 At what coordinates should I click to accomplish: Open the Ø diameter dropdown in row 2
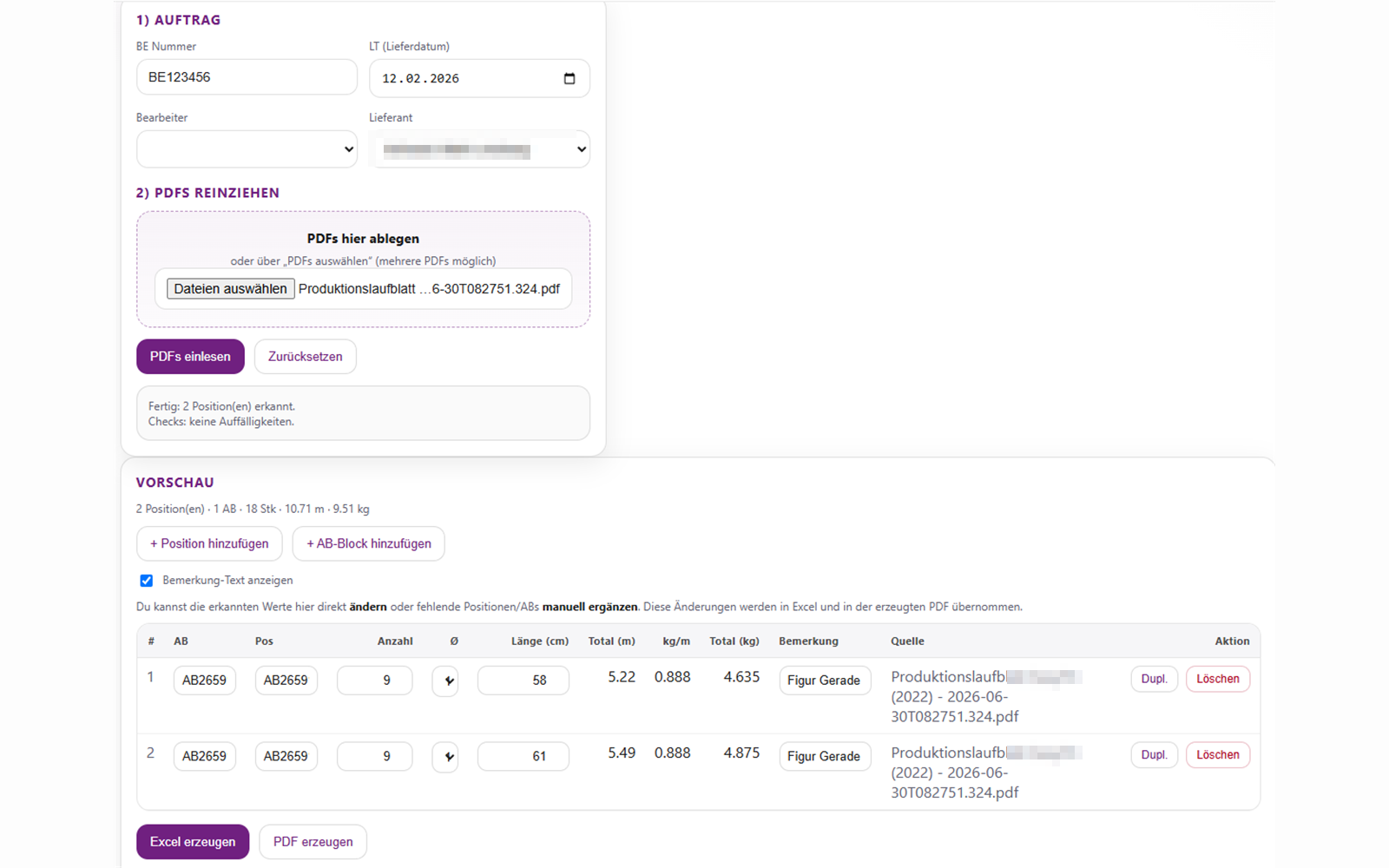click(445, 756)
